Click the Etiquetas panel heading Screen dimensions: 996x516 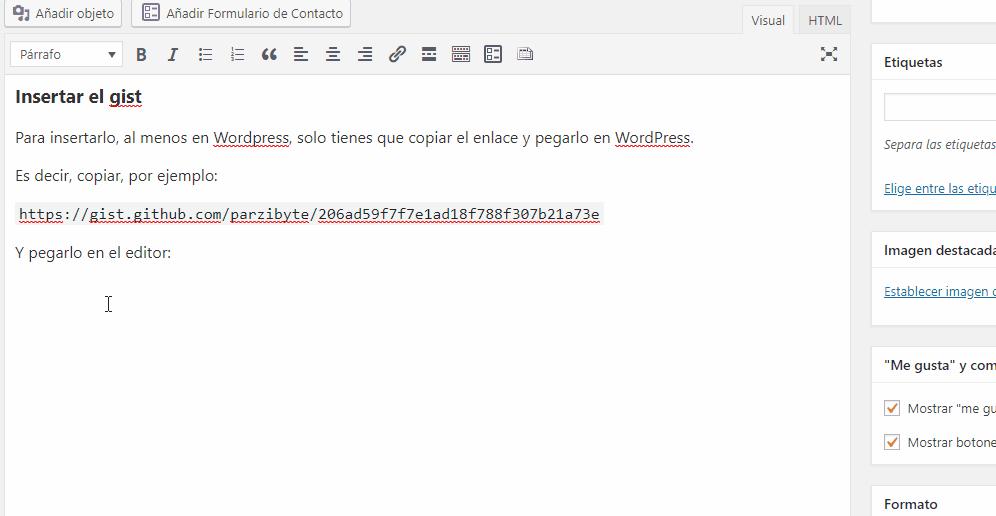click(x=913, y=62)
